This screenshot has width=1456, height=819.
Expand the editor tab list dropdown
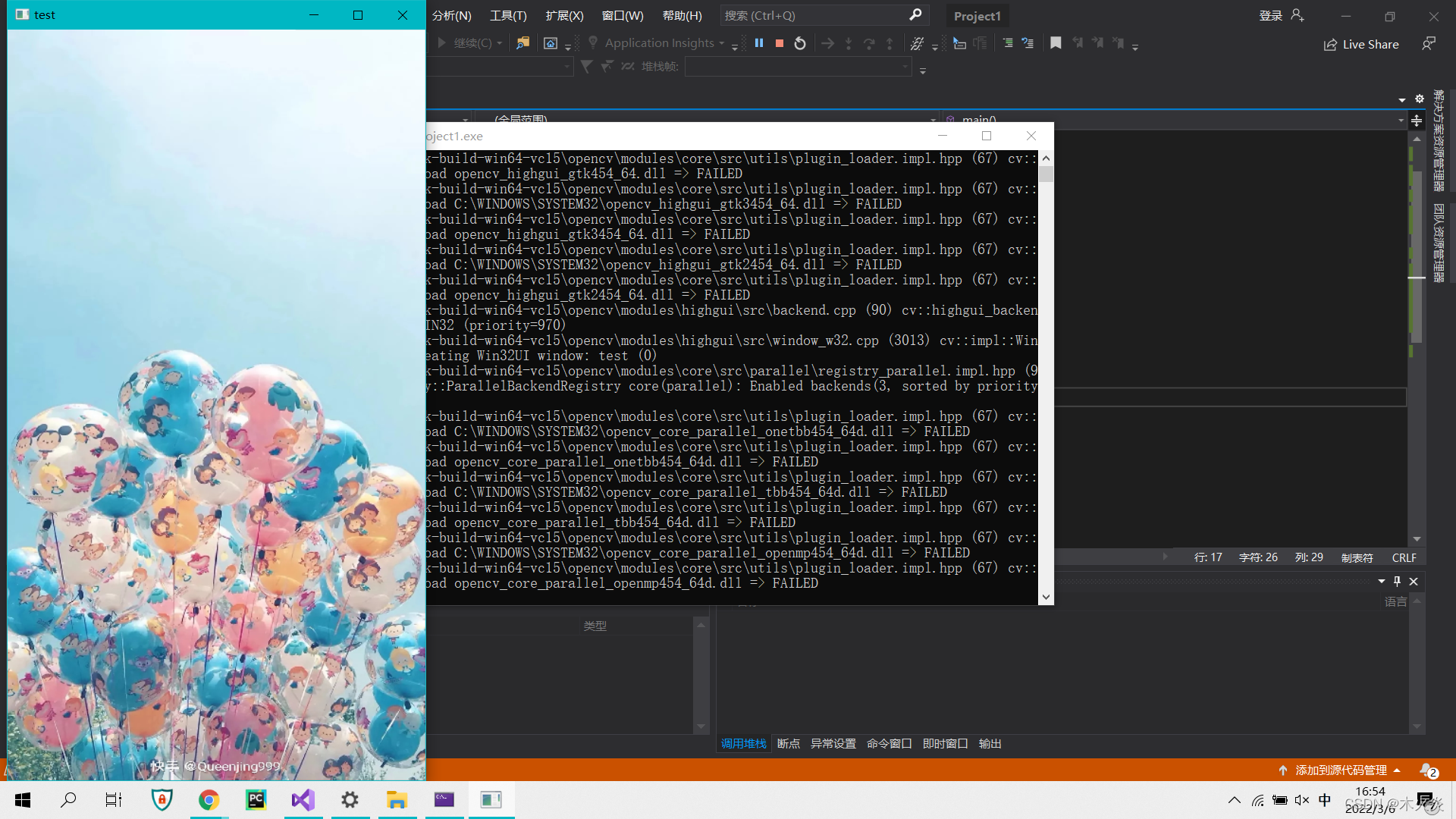1402,99
